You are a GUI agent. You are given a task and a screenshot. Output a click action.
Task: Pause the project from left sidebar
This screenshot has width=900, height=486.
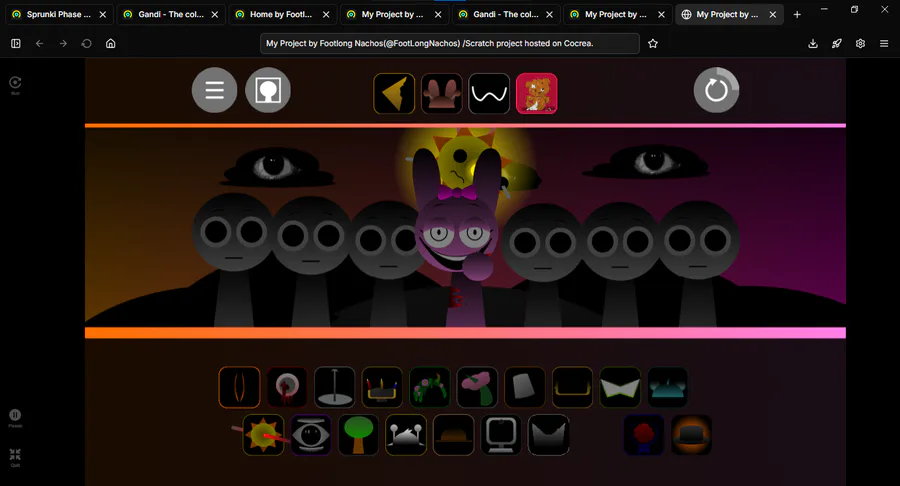(x=15, y=418)
